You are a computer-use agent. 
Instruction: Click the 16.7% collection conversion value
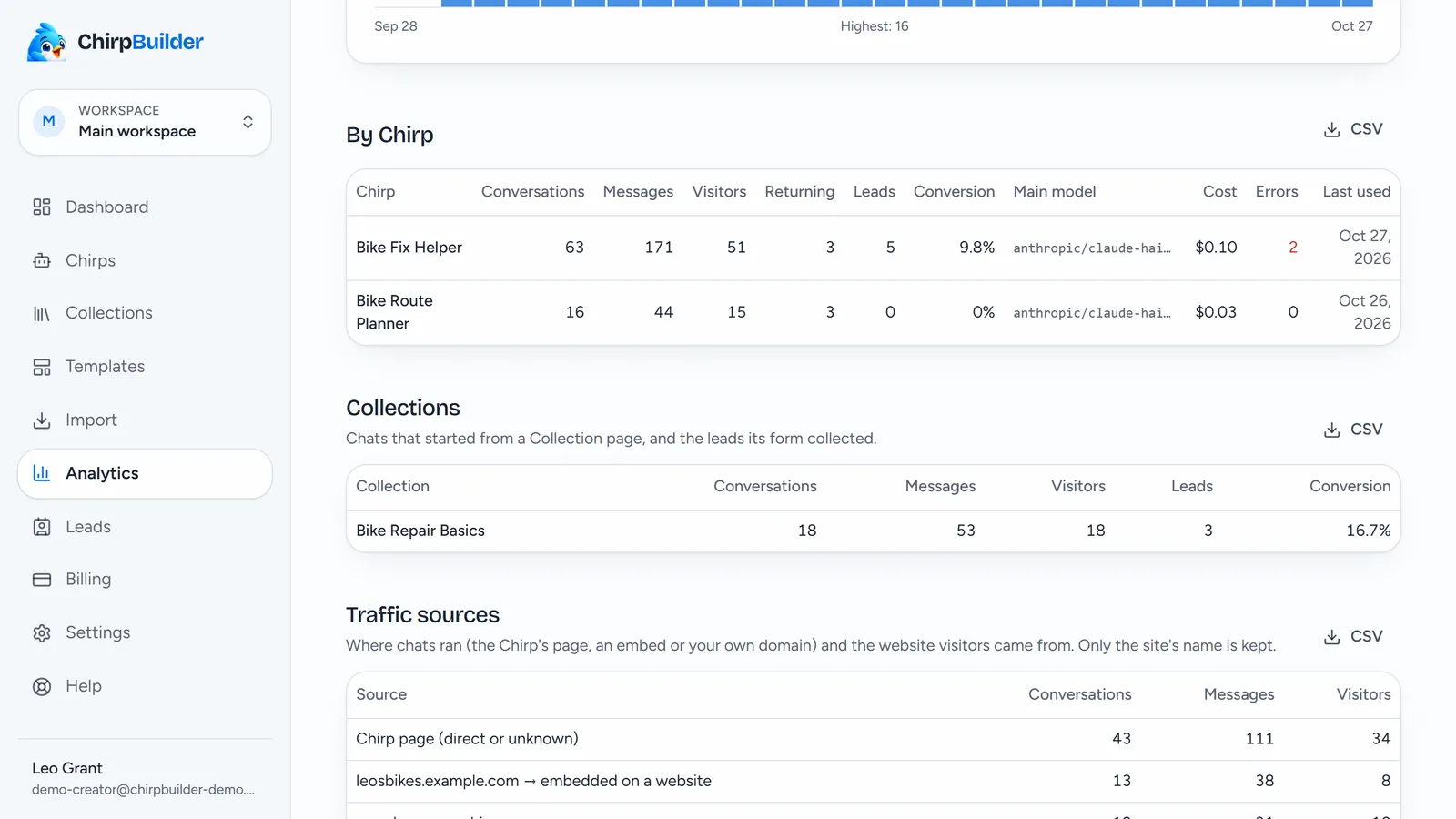[x=1368, y=531]
